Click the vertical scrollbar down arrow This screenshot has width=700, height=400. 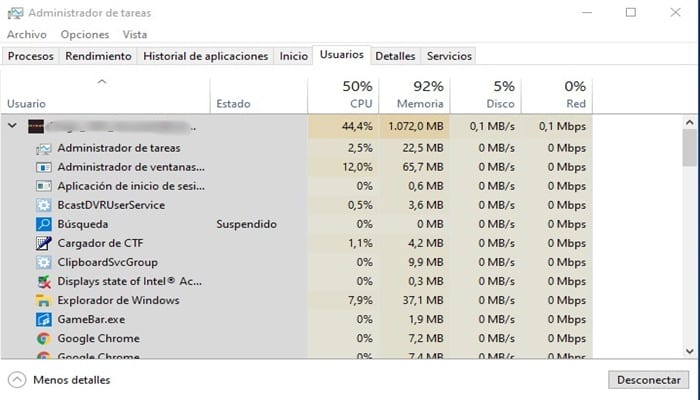coord(690,349)
